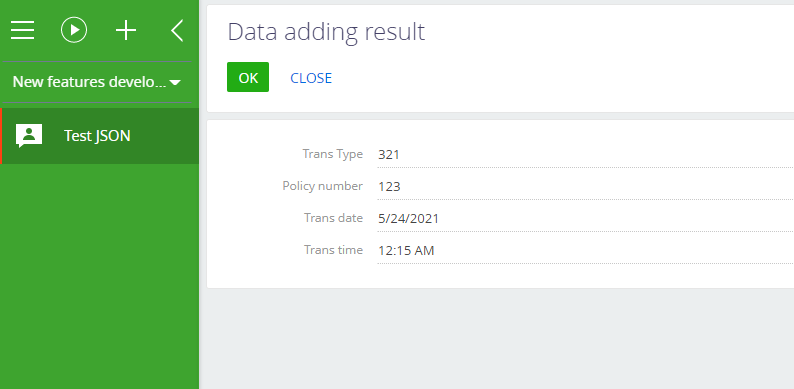The image size is (794, 389).
Task: Click the run process play icon
Action: point(74,30)
